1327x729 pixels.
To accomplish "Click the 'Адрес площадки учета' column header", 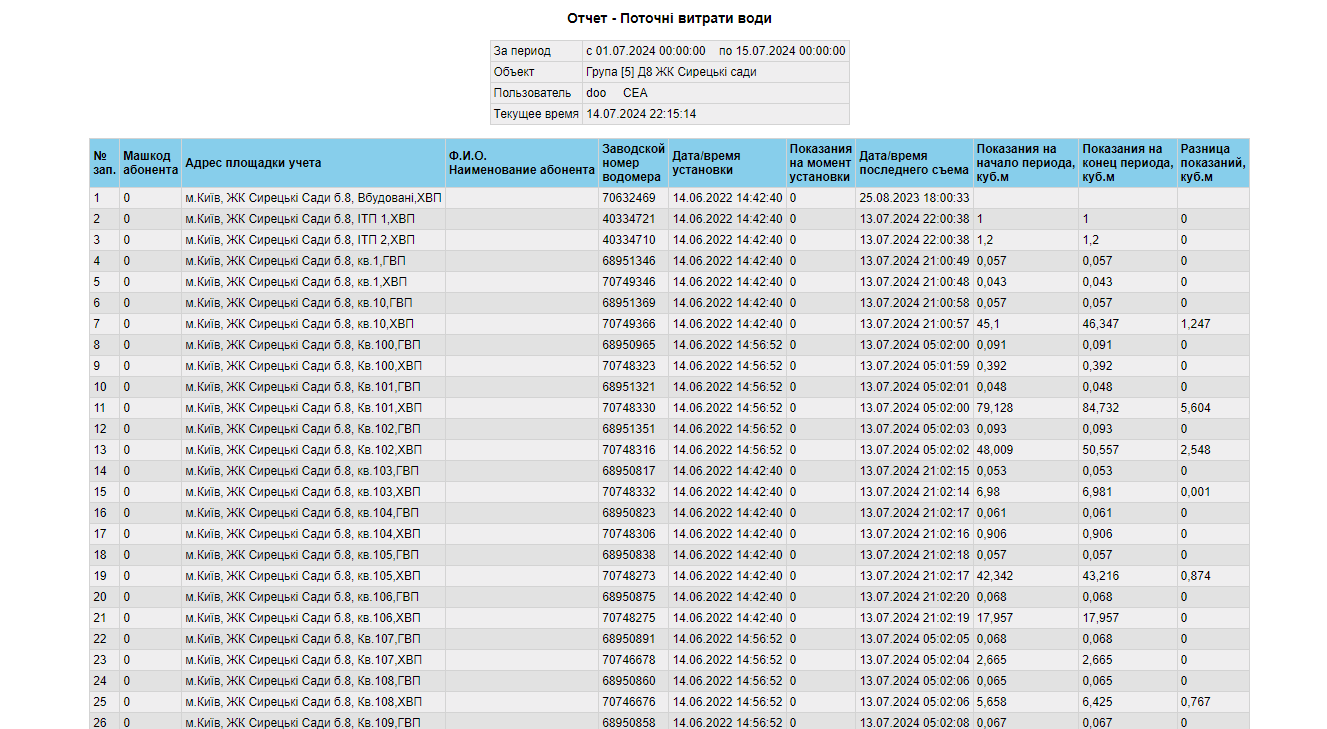I will coord(313,163).
